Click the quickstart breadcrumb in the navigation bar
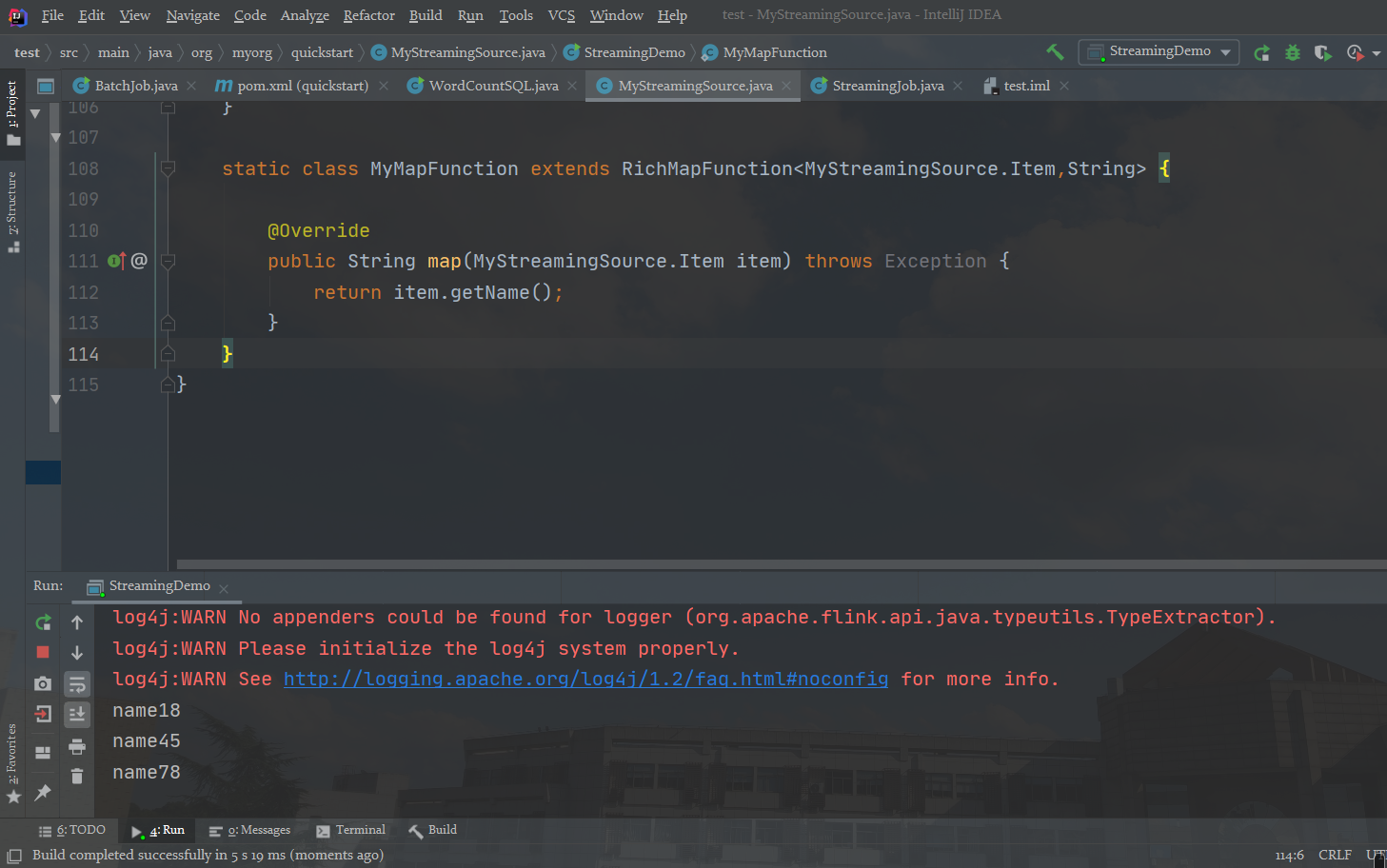This screenshot has width=1387, height=868. pyautogui.click(x=322, y=52)
